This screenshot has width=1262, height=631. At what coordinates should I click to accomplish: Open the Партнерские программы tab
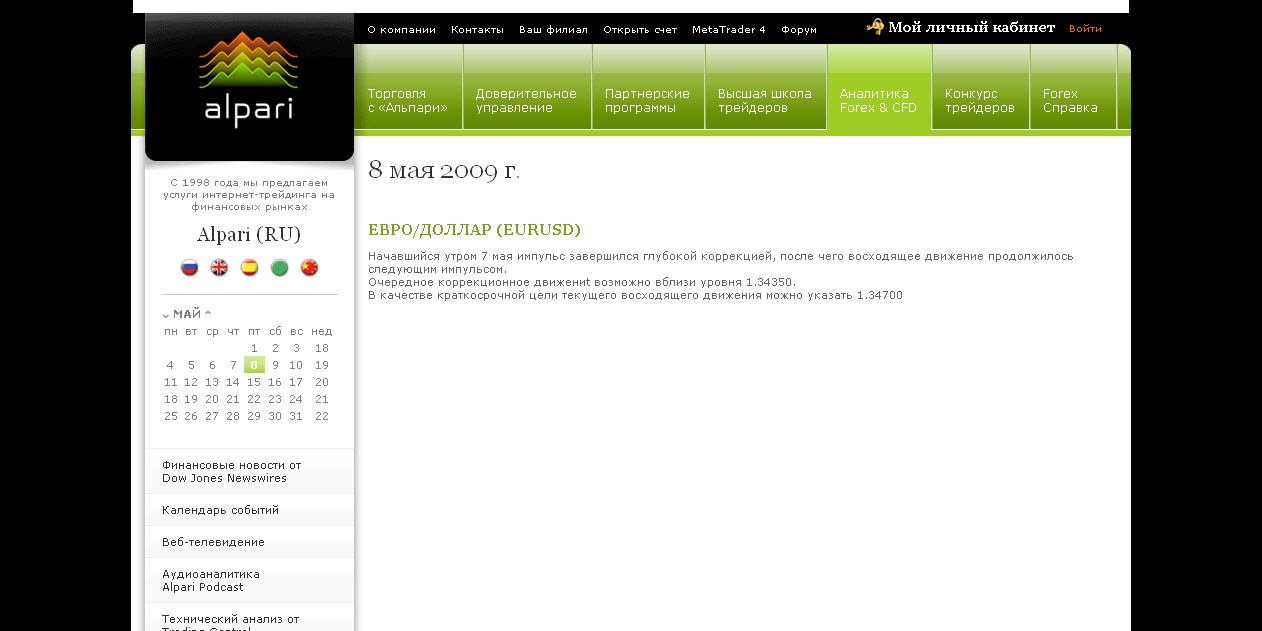[x=648, y=100]
